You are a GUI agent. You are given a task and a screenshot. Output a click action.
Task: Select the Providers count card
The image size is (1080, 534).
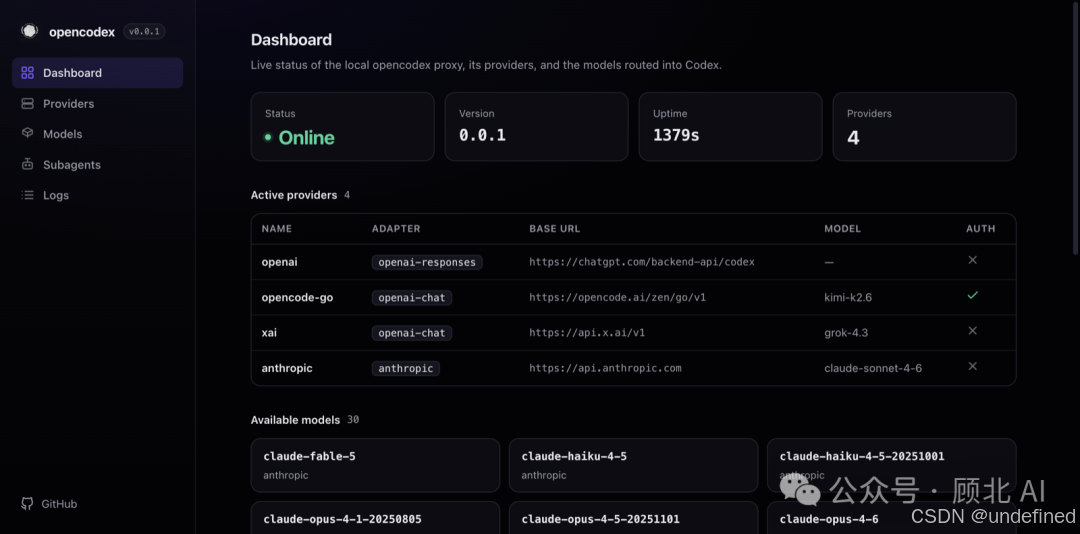[x=924, y=127]
